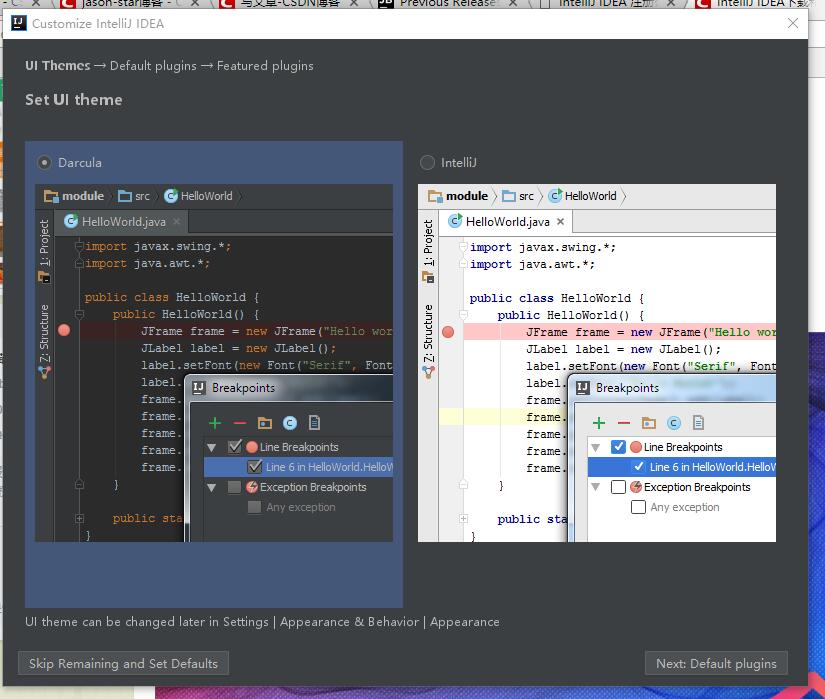Open 1: Project side tab in IntelliJ preview
Screen dimensions: 825x699
(428, 242)
